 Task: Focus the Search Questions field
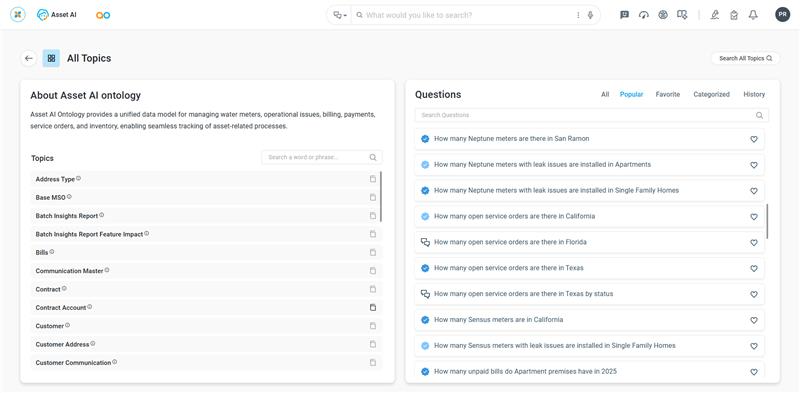[592, 115]
